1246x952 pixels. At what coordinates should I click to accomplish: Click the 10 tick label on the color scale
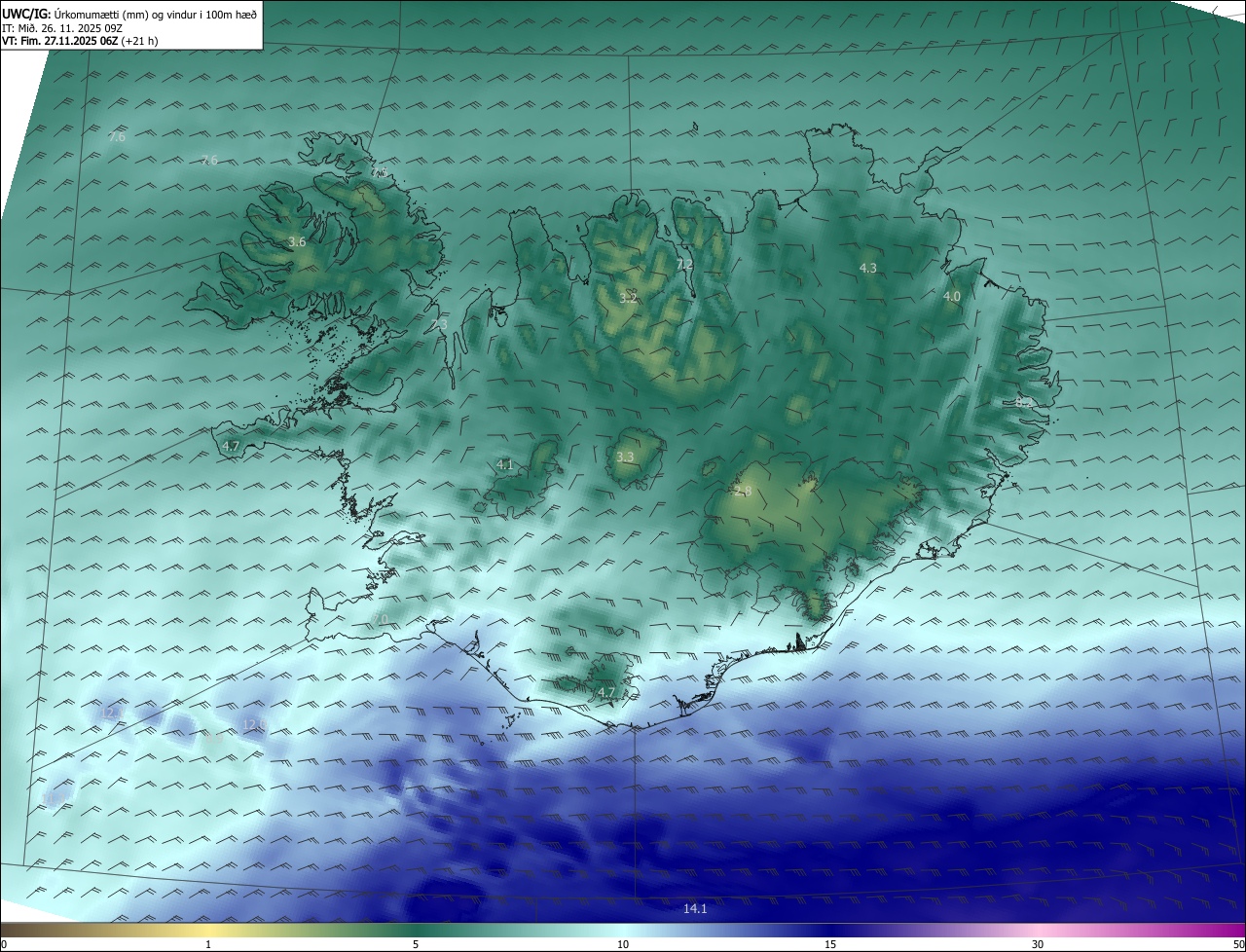point(623,944)
